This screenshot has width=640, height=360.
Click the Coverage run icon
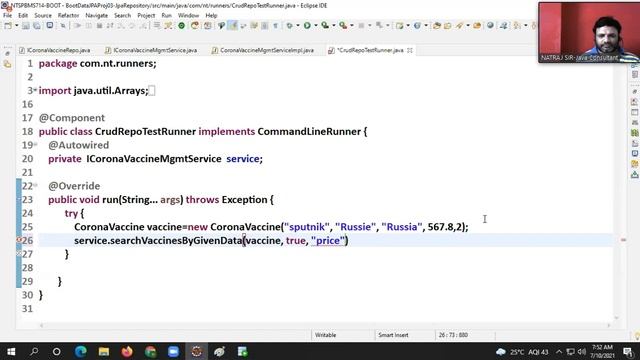325,26
